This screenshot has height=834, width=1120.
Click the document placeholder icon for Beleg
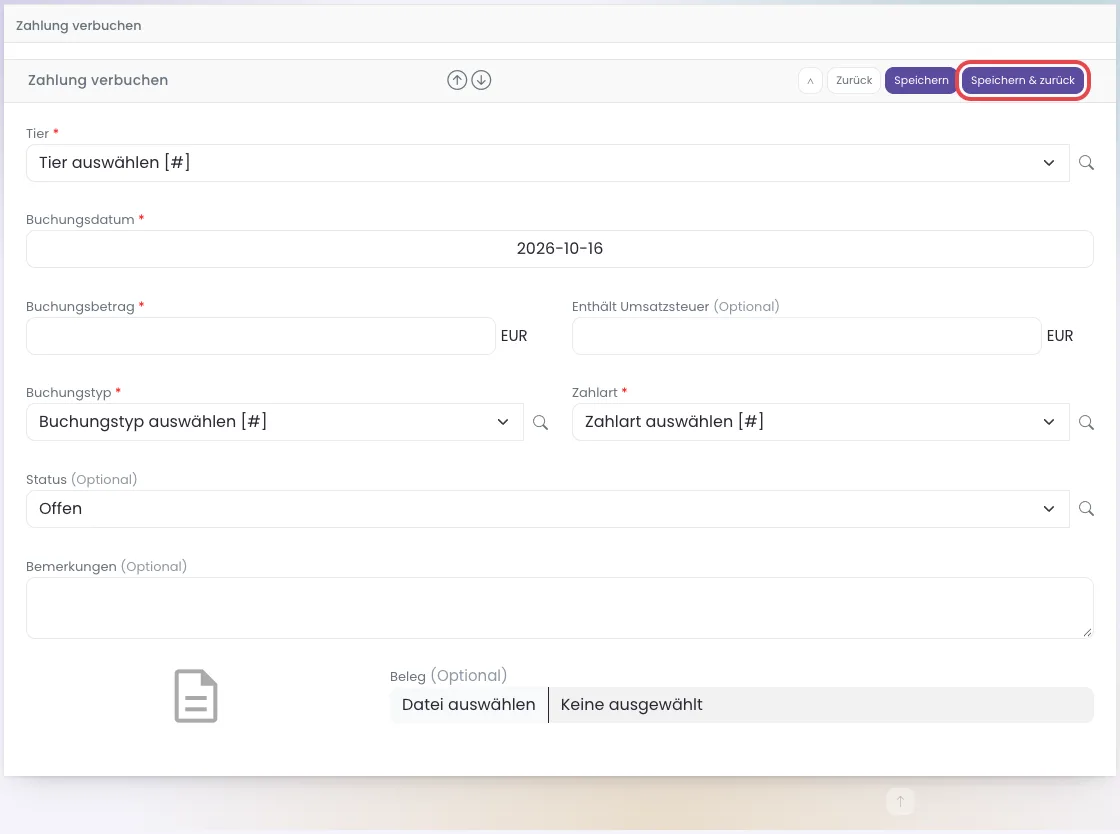coord(196,696)
